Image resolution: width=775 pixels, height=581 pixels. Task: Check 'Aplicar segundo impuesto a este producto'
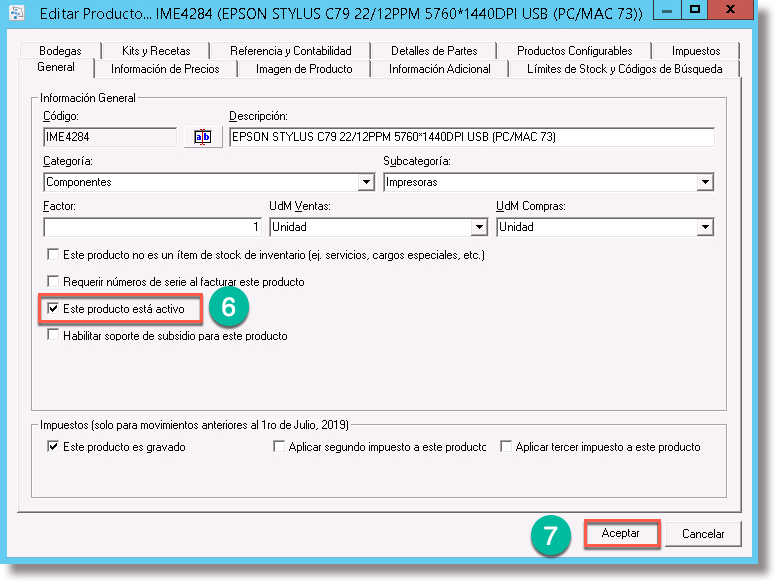[279, 447]
